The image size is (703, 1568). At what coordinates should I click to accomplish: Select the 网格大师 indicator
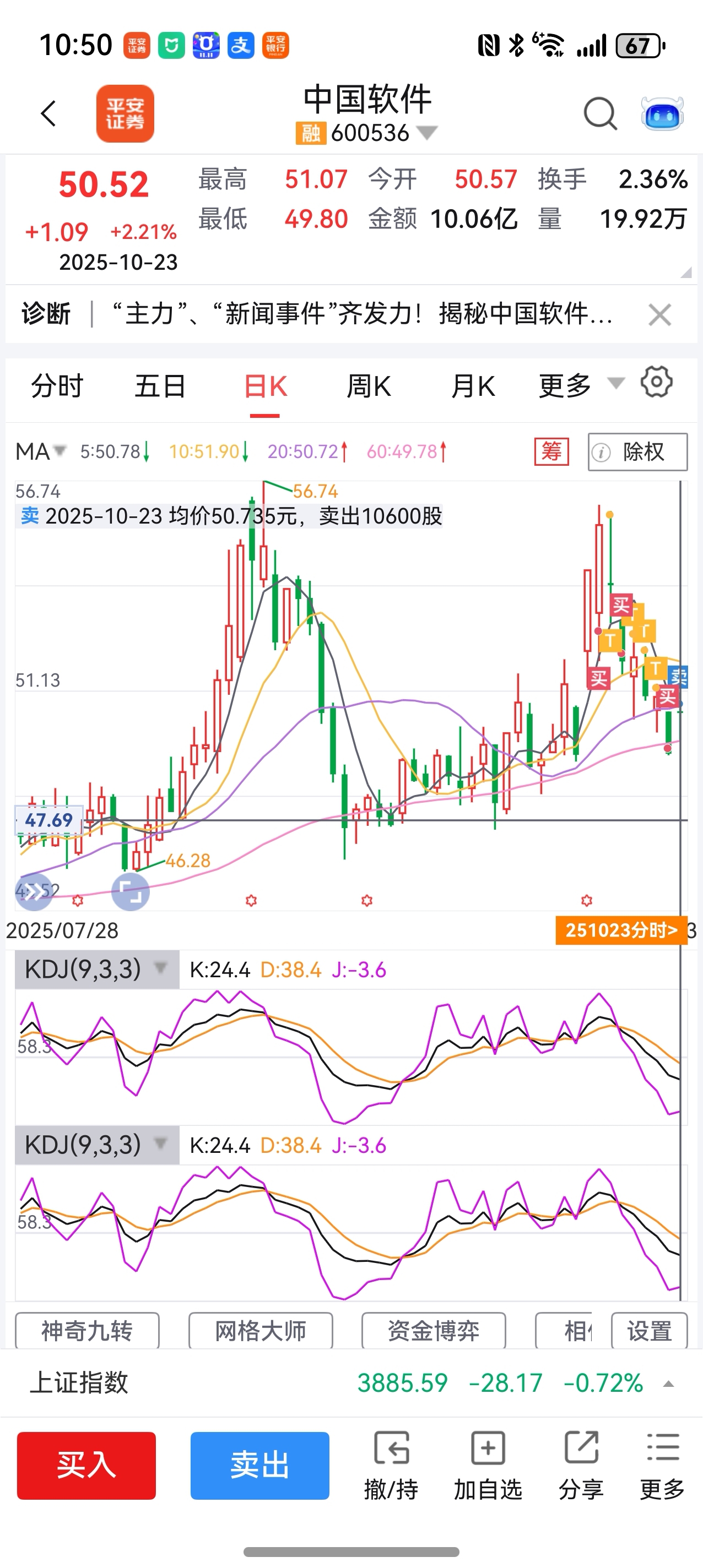(261, 1331)
